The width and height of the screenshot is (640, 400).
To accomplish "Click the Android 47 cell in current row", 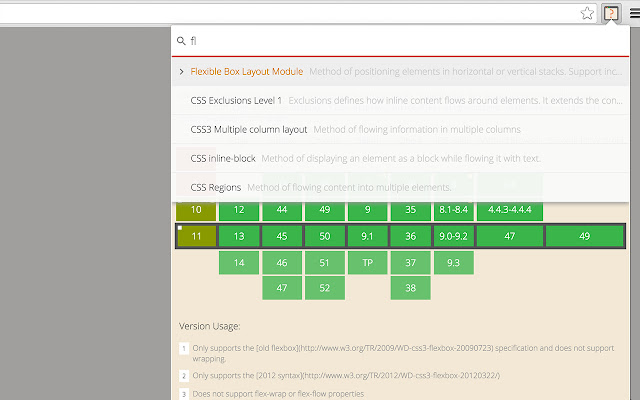I will click(x=510, y=236).
